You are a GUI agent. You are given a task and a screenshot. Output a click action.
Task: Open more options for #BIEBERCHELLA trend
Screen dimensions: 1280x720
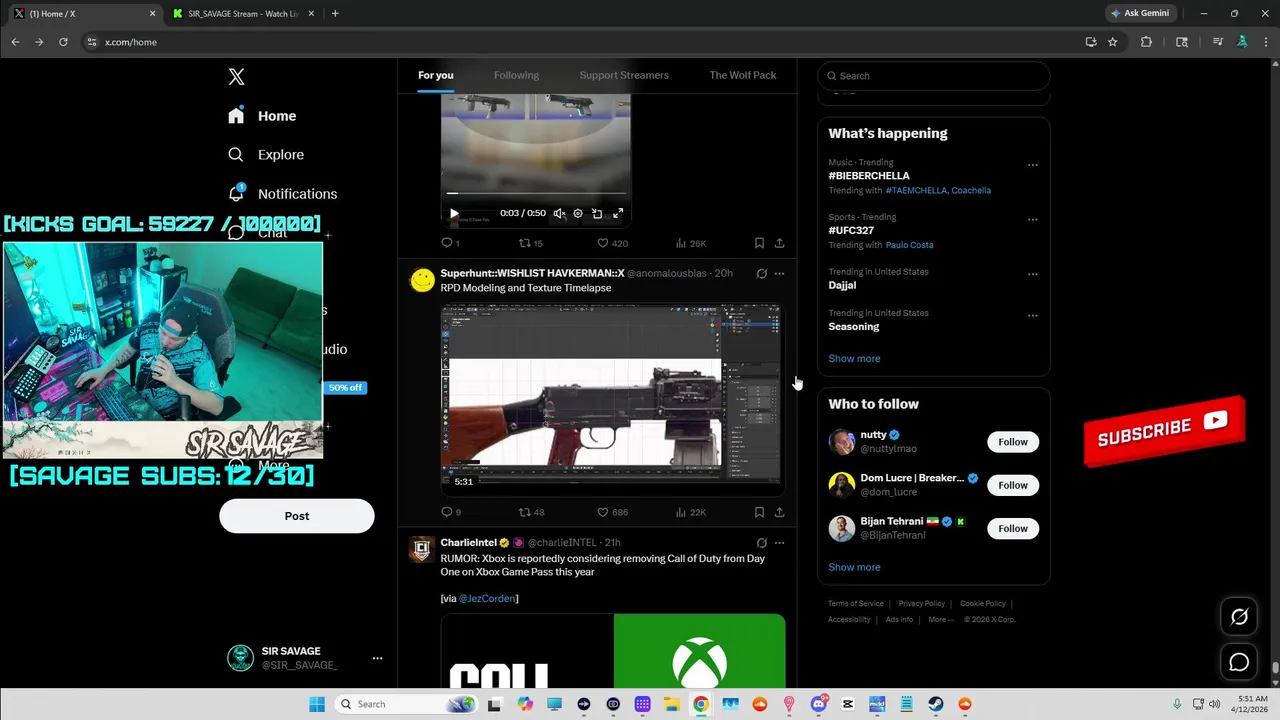tap(1032, 165)
